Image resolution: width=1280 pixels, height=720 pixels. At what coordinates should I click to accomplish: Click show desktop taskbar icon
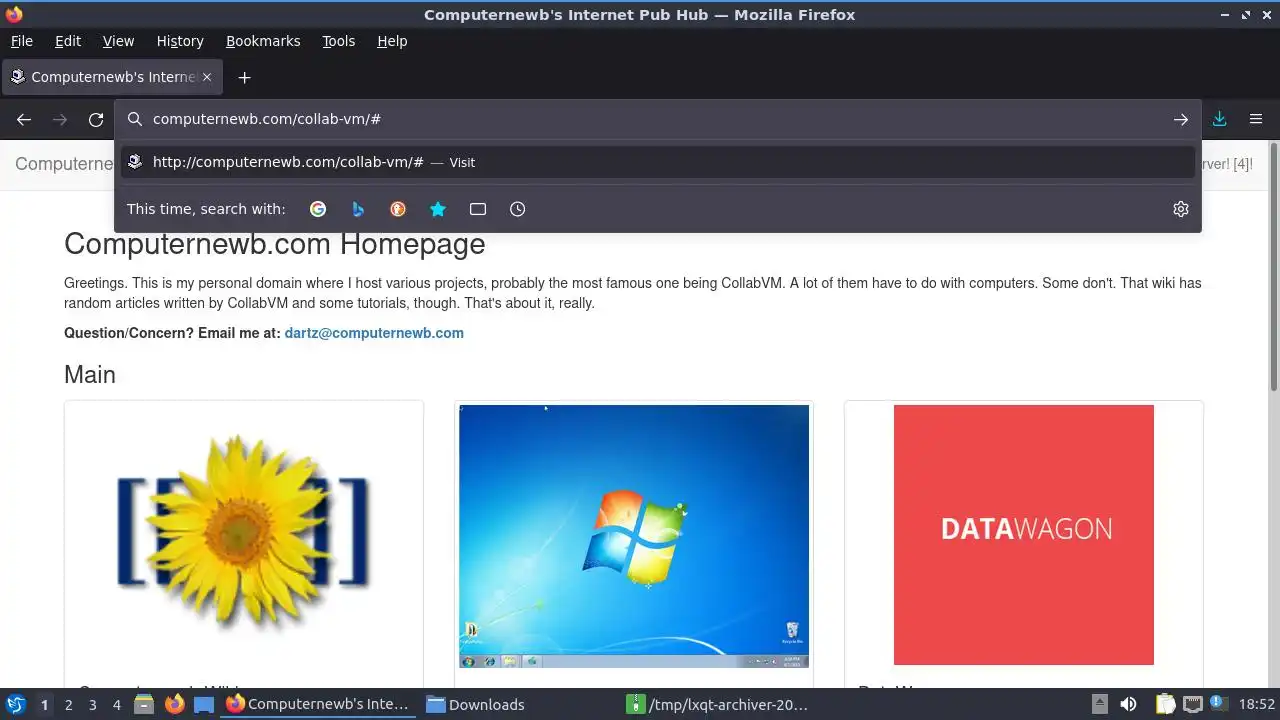(x=204, y=704)
